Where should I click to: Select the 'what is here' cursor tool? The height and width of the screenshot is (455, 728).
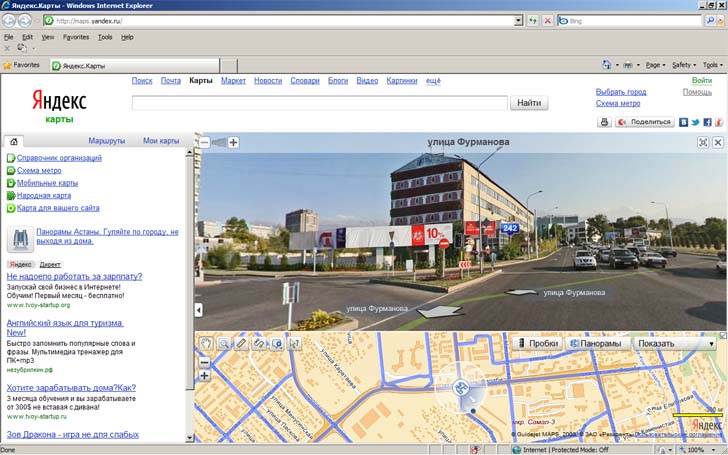tap(295, 344)
